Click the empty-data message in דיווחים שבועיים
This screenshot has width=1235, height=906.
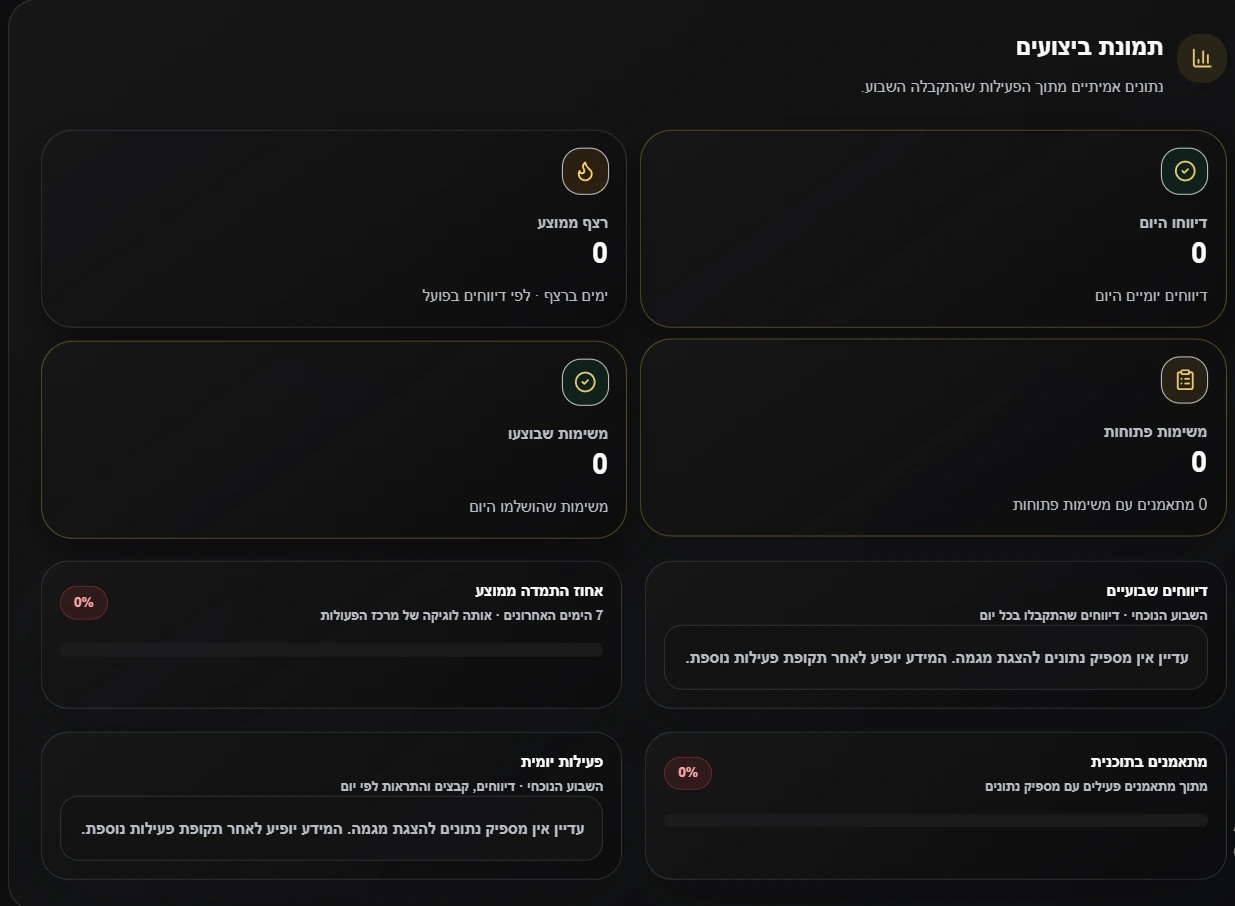936,657
